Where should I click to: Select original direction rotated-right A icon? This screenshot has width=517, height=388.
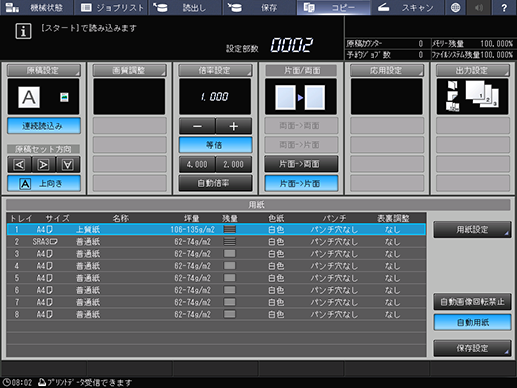coord(44,164)
